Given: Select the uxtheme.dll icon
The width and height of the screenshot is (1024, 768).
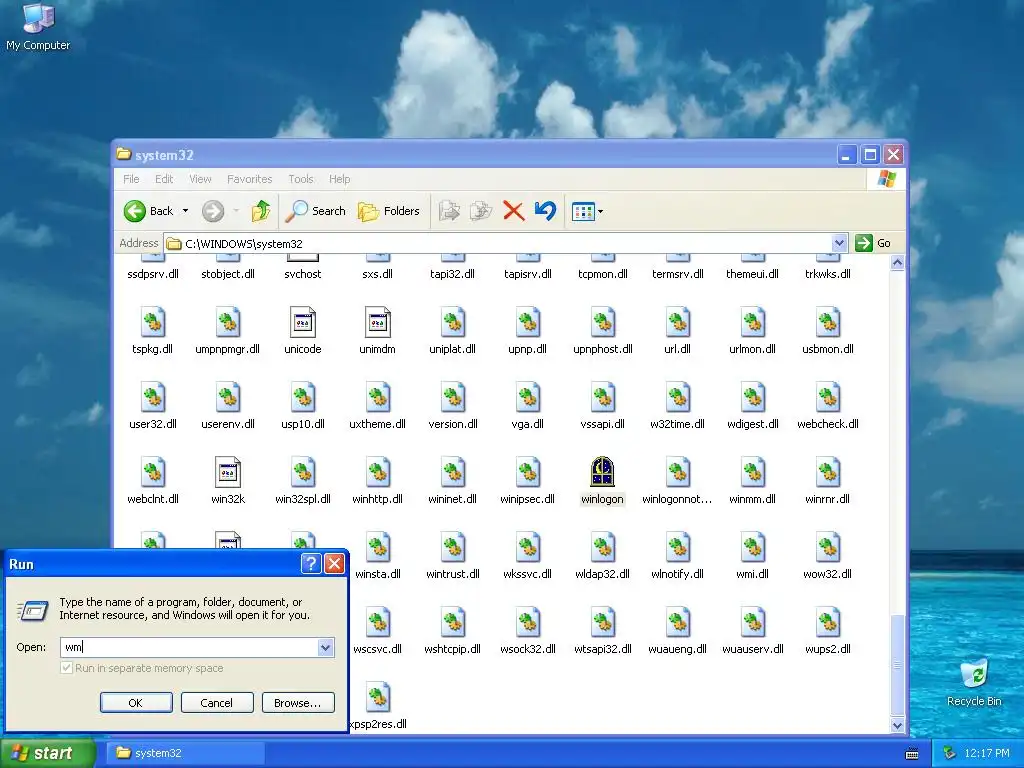Looking at the screenshot, I should pyautogui.click(x=377, y=397).
